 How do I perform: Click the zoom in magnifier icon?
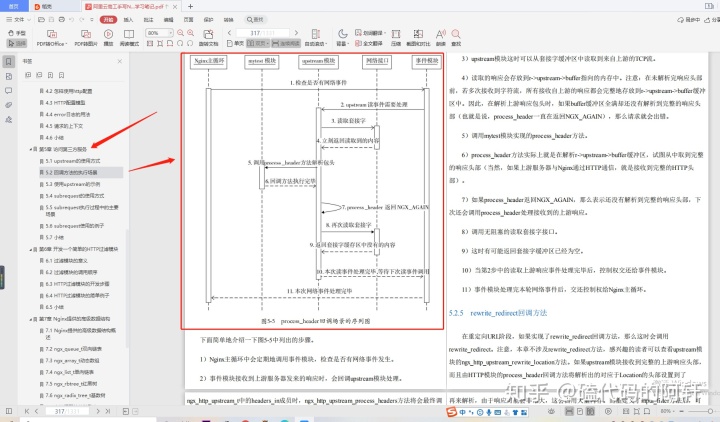coord(191,33)
